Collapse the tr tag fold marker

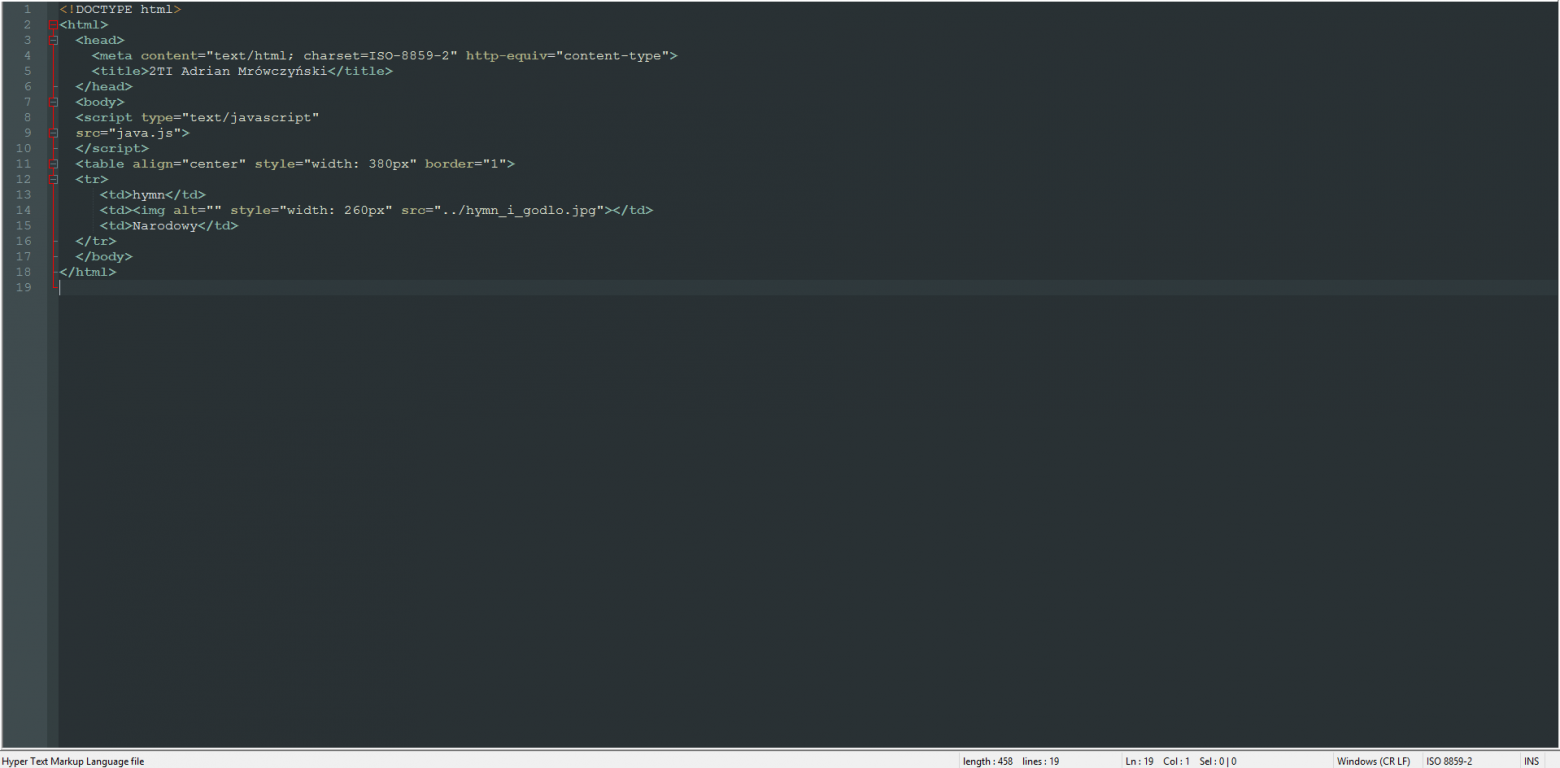tap(53, 179)
